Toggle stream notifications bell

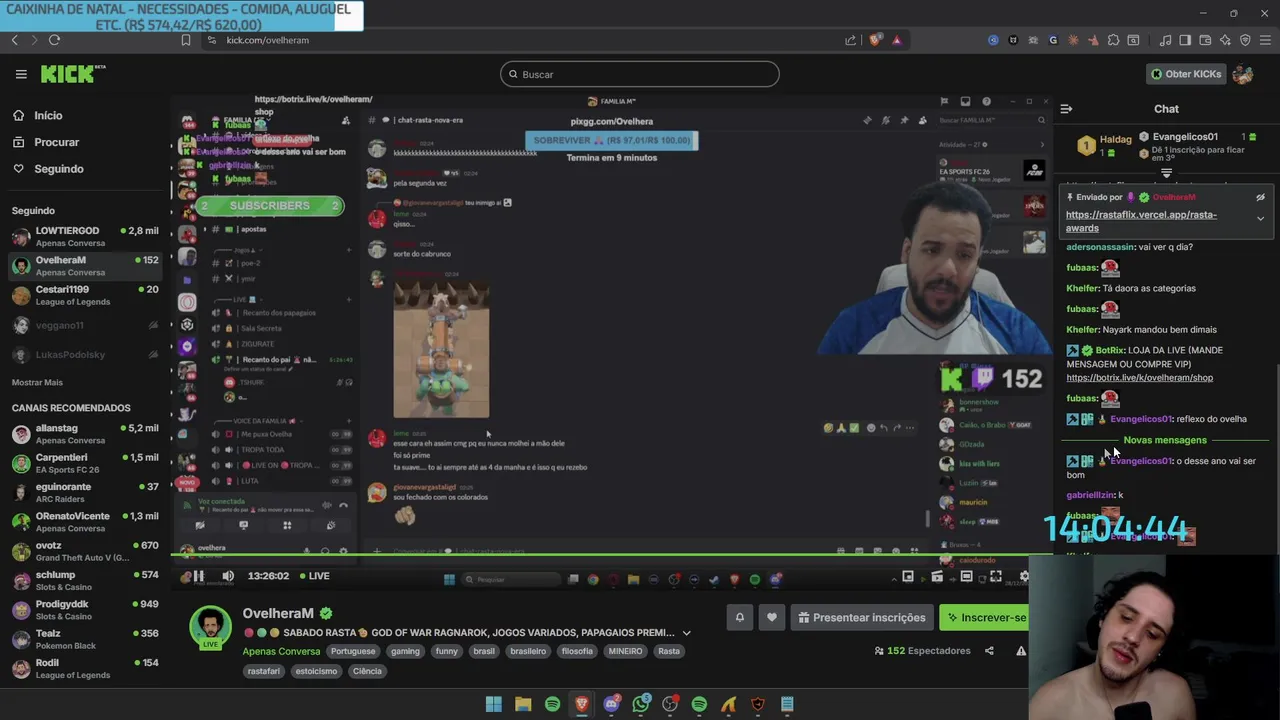(739, 617)
